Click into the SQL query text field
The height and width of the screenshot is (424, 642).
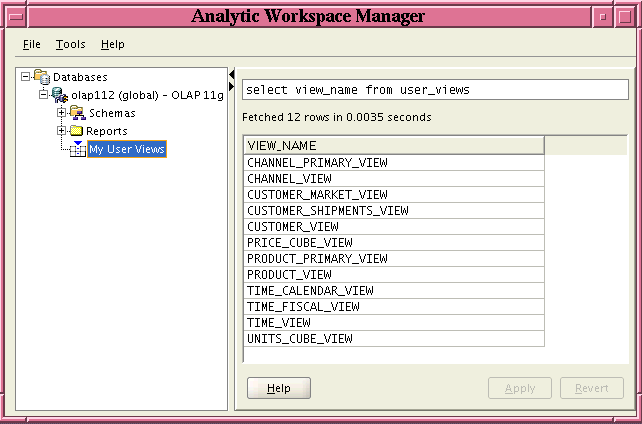tap(435, 90)
